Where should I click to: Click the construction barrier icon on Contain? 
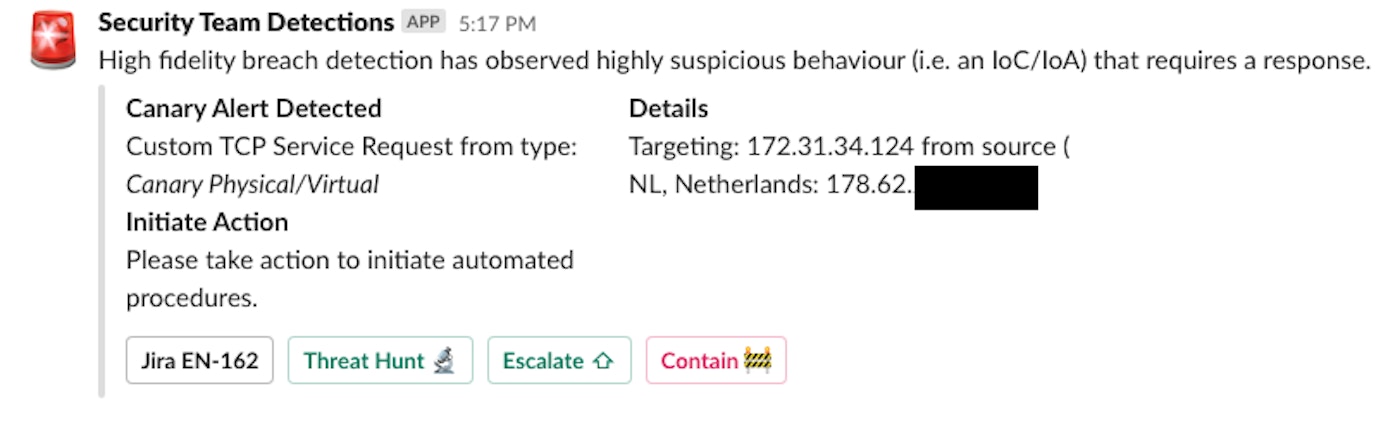click(x=757, y=360)
